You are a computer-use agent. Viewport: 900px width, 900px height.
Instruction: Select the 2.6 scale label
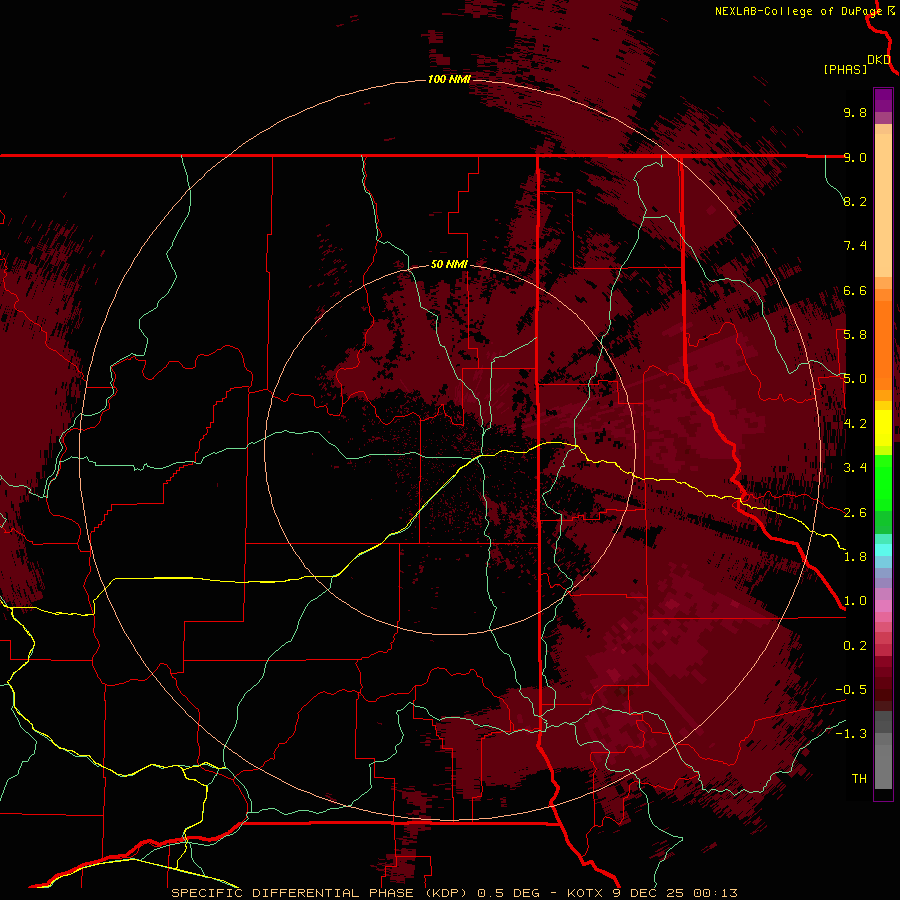855,513
